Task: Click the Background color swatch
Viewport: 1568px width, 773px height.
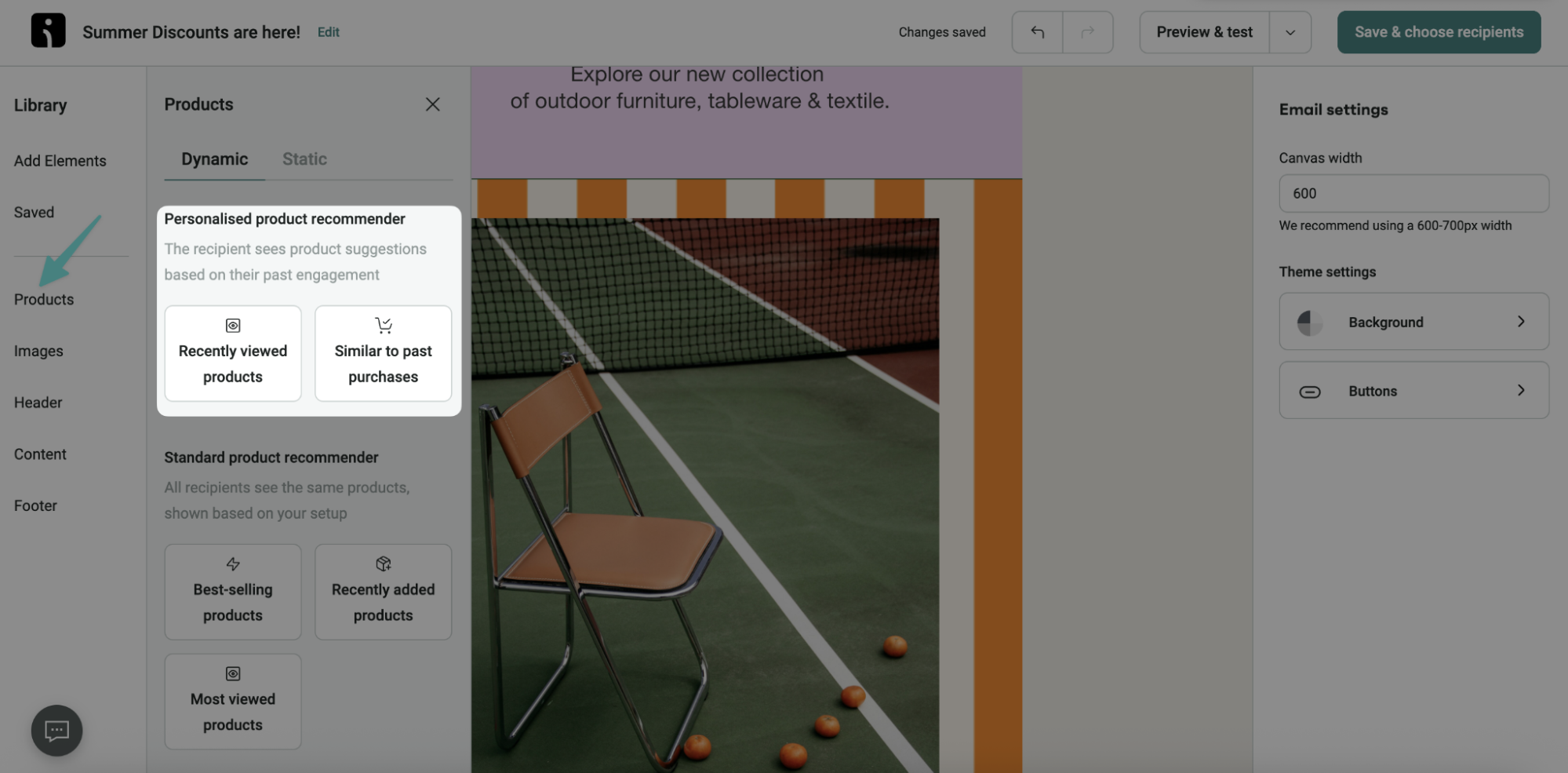Action: [1311, 321]
